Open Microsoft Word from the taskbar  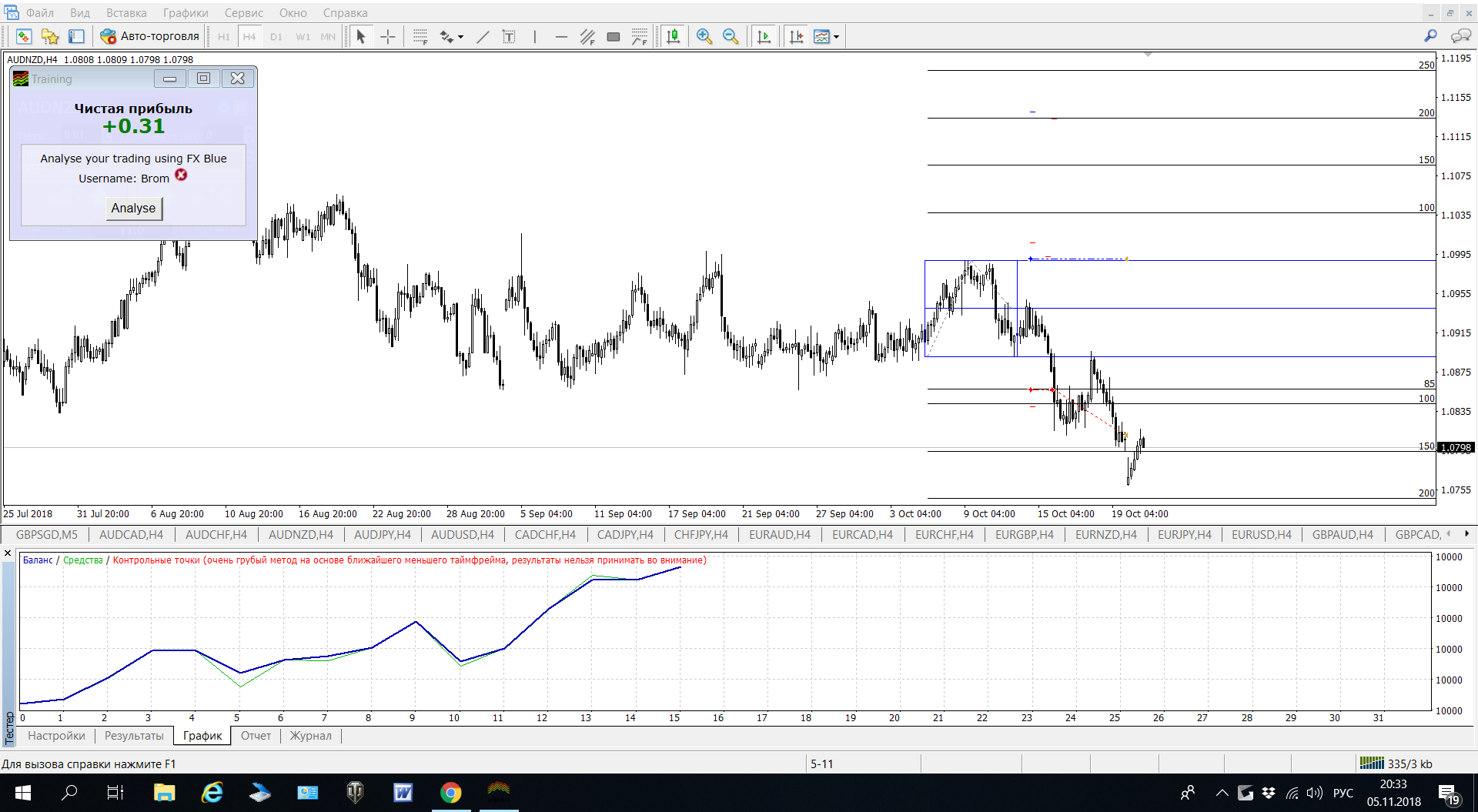403,792
